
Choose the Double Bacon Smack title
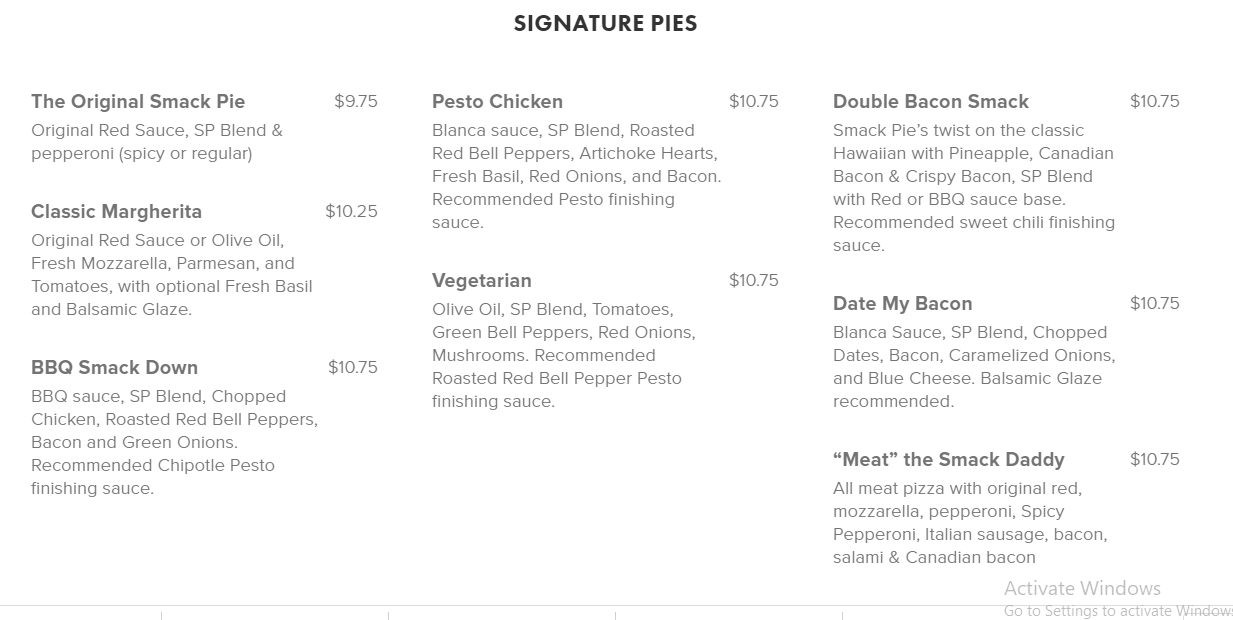tap(930, 101)
